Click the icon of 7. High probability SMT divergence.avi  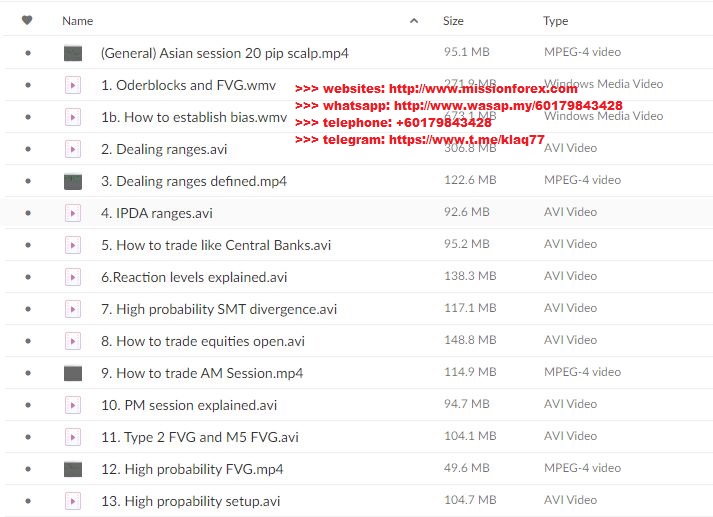(x=73, y=309)
